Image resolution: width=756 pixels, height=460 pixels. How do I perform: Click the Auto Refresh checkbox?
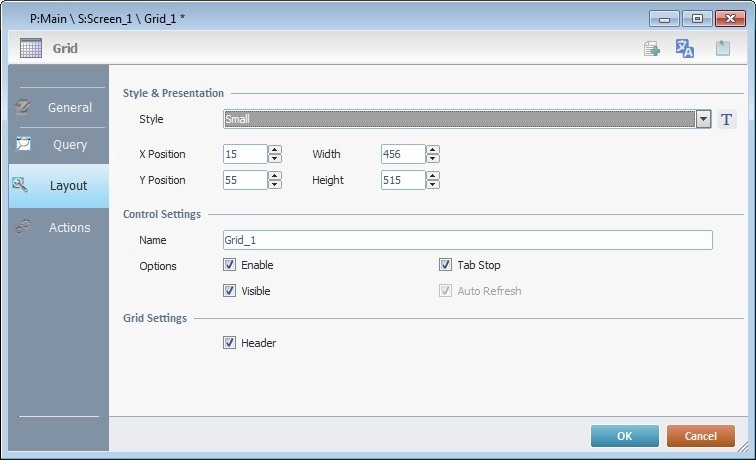(446, 291)
